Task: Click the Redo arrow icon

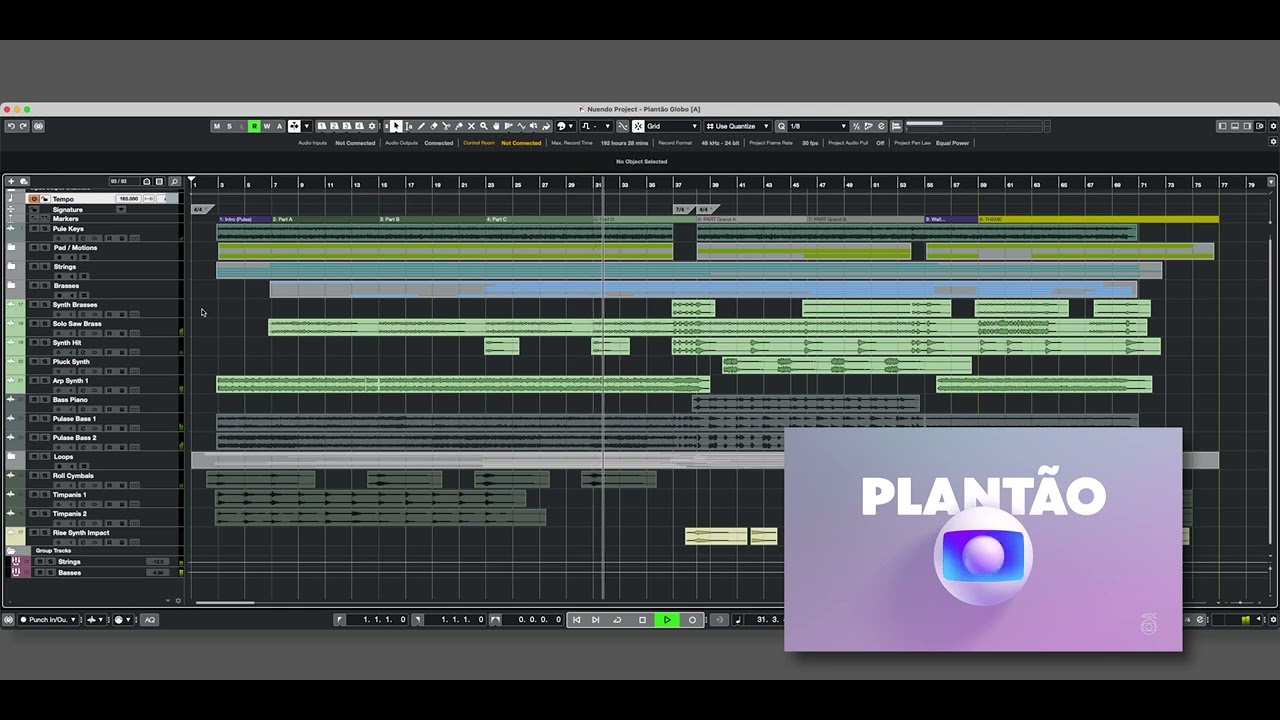Action: click(x=23, y=126)
